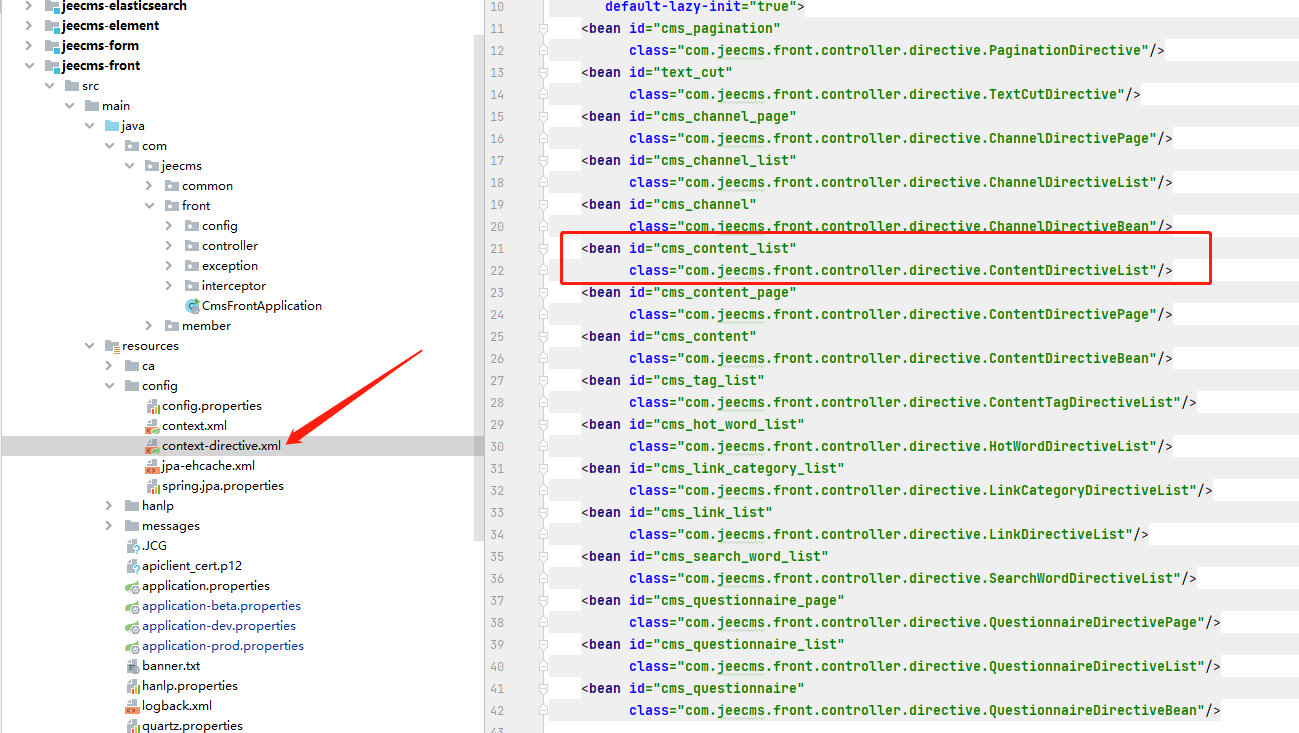Collapse the src folder arrow
The width and height of the screenshot is (1299, 733).
click(48, 86)
